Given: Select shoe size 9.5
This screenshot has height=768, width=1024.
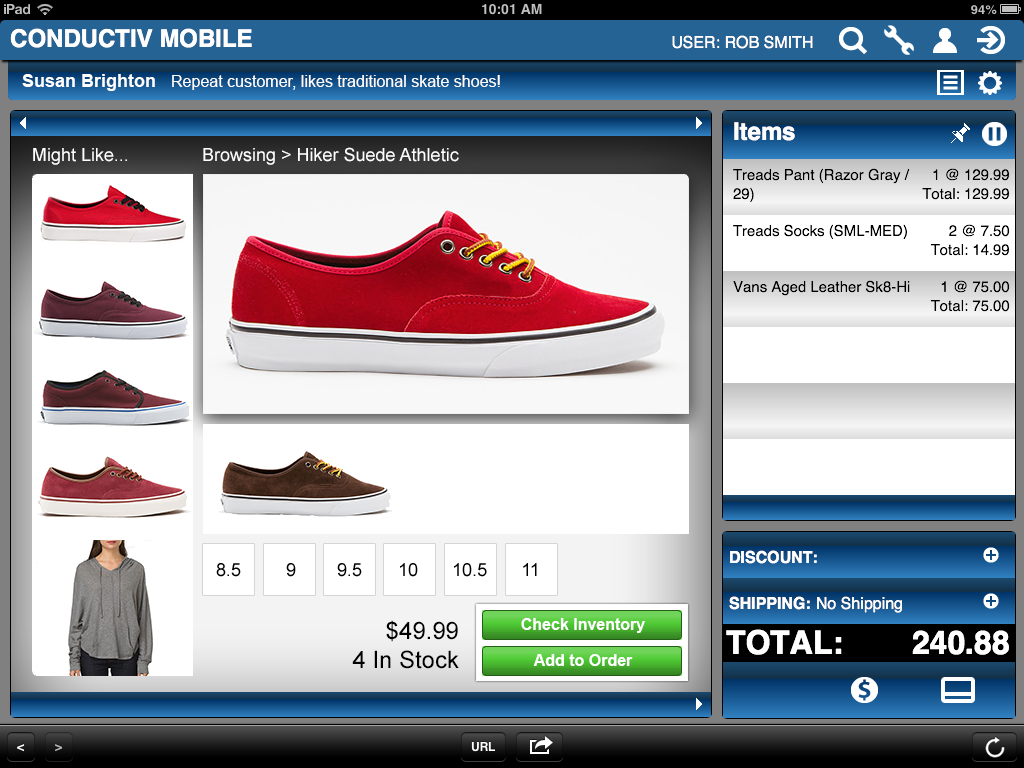Looking at the screenshot, I should [349, 570].
